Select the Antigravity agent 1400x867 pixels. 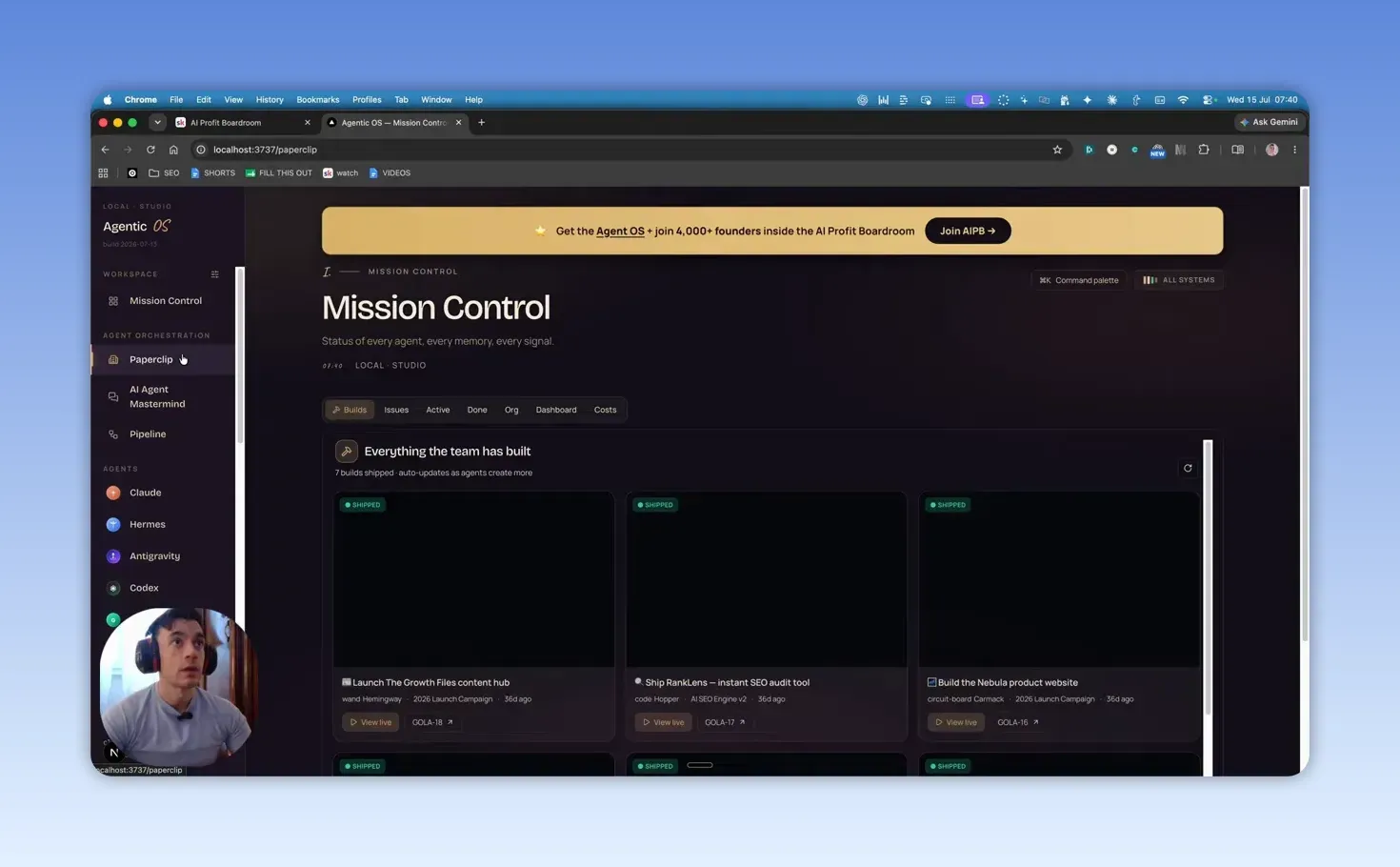pyautogui.click(x=164, y=556)
